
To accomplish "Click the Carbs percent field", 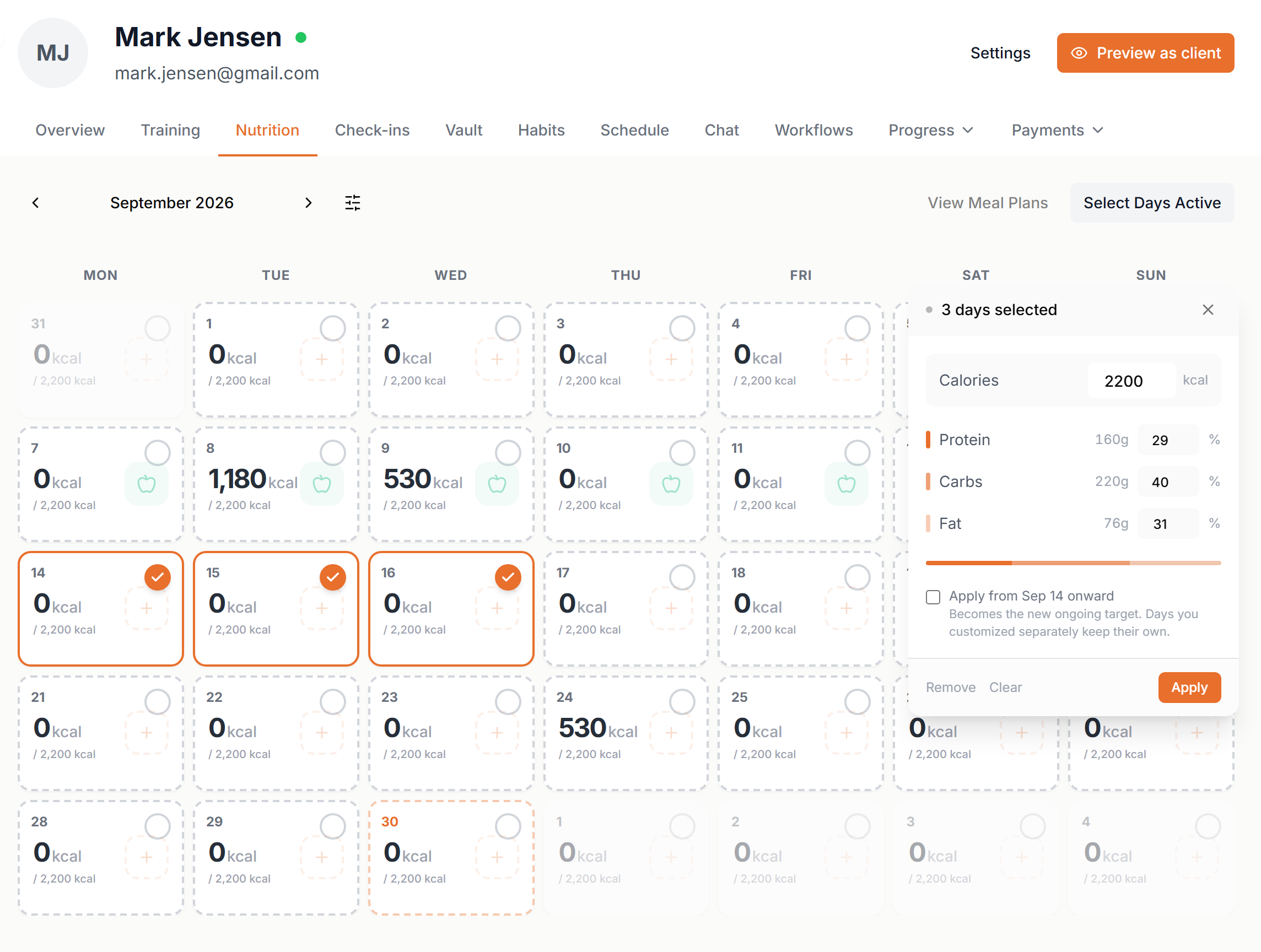I will (x=1167, y=482).
